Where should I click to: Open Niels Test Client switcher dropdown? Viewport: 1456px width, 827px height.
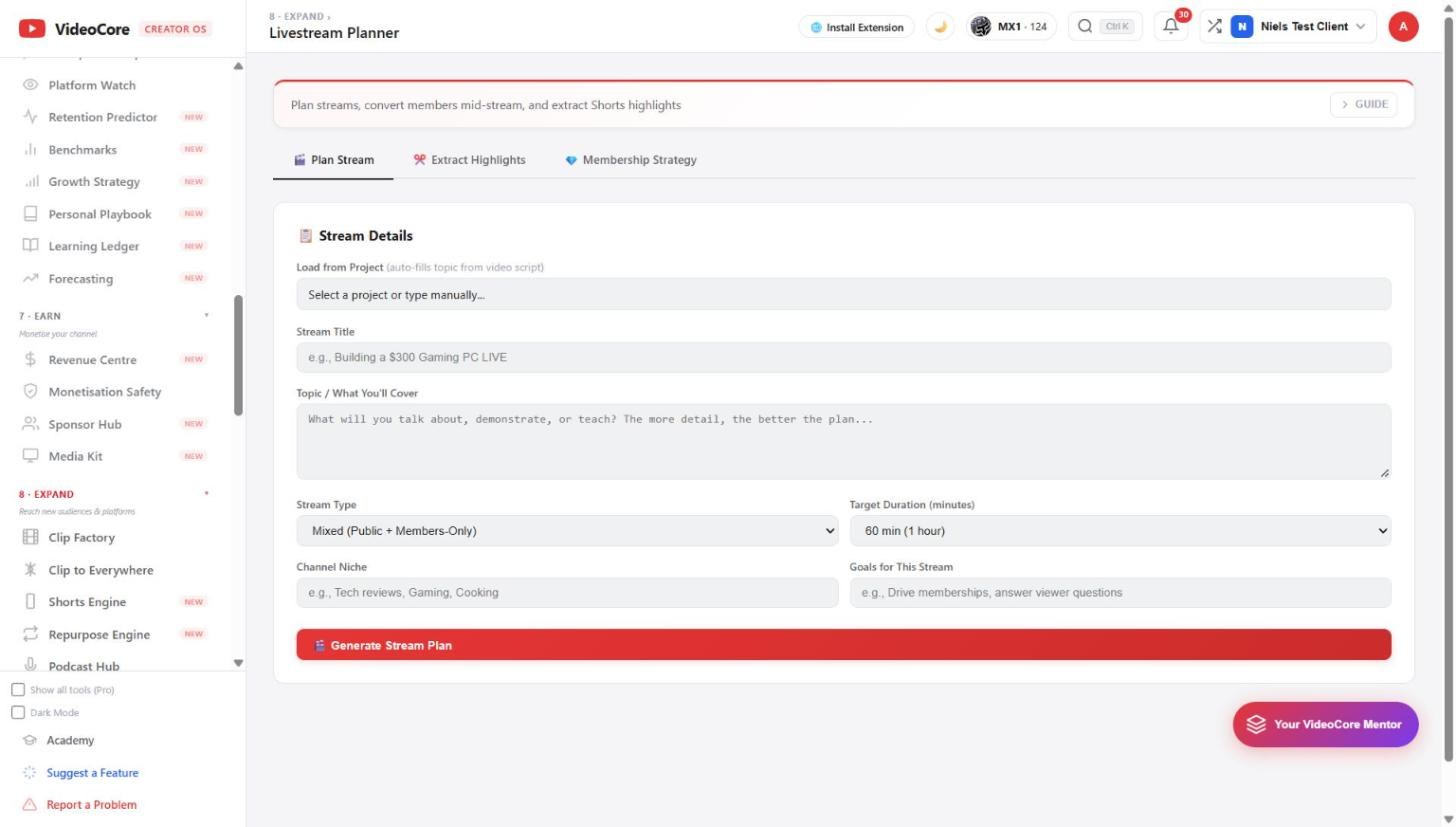pos(1298,27)
